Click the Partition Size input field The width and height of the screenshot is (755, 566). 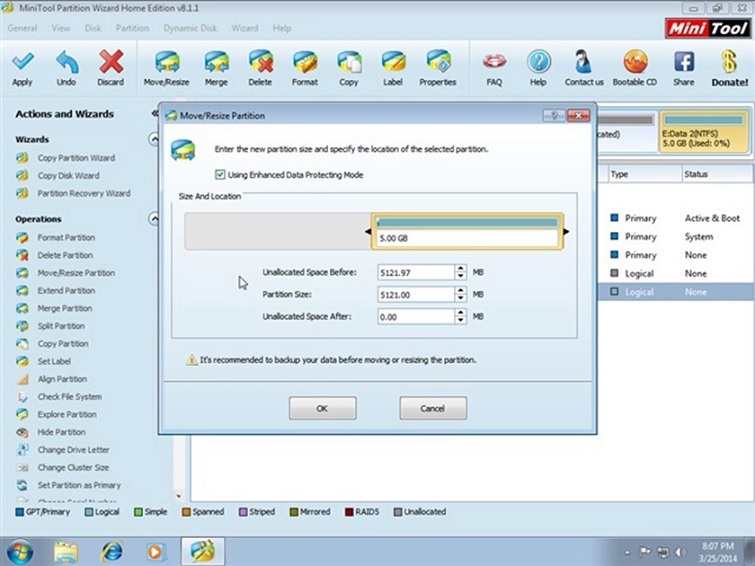415,295
